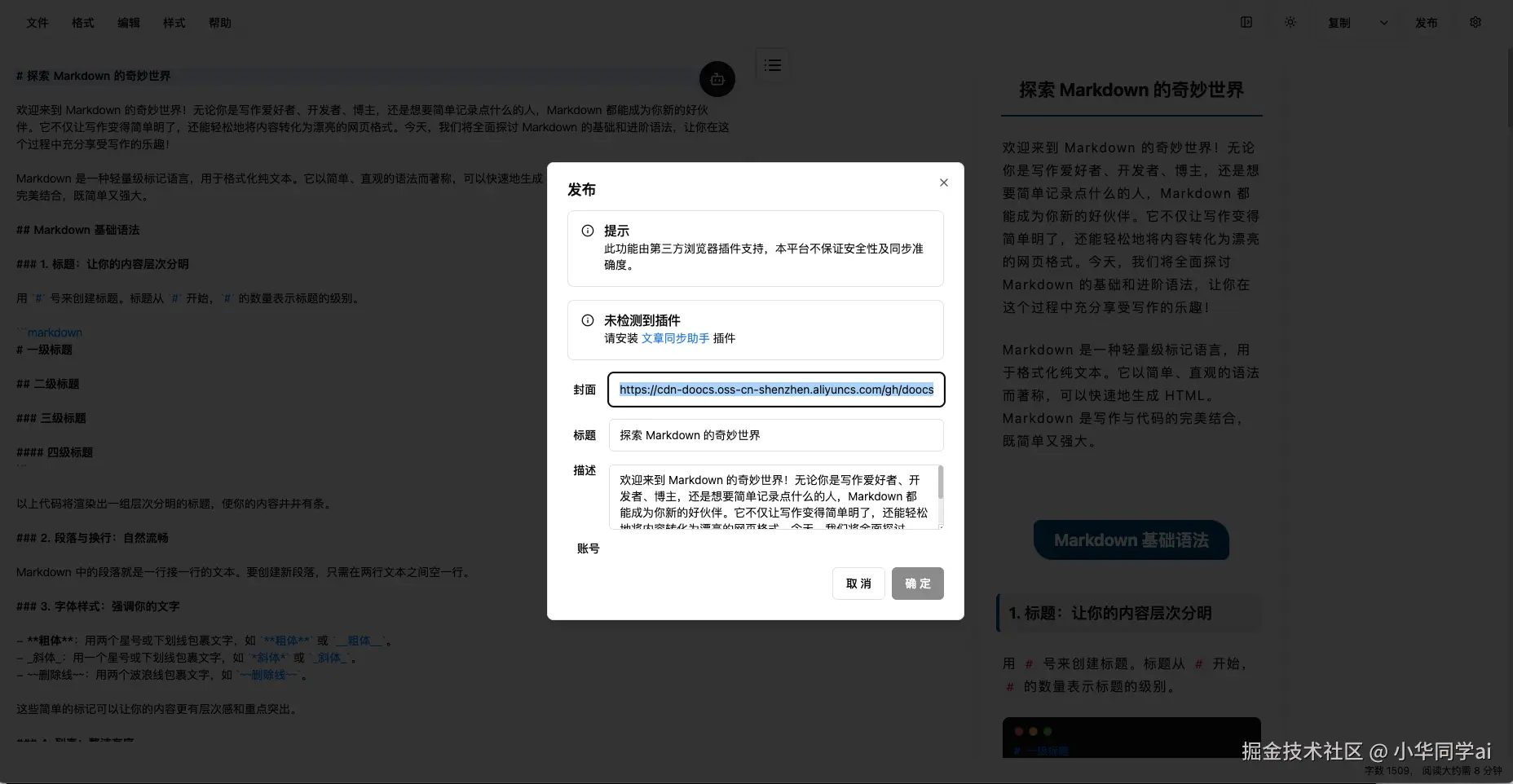Screen dimensions: 1513x784
Task: Click the preview code block thumbnail
Action: [x=1131, y=738]
